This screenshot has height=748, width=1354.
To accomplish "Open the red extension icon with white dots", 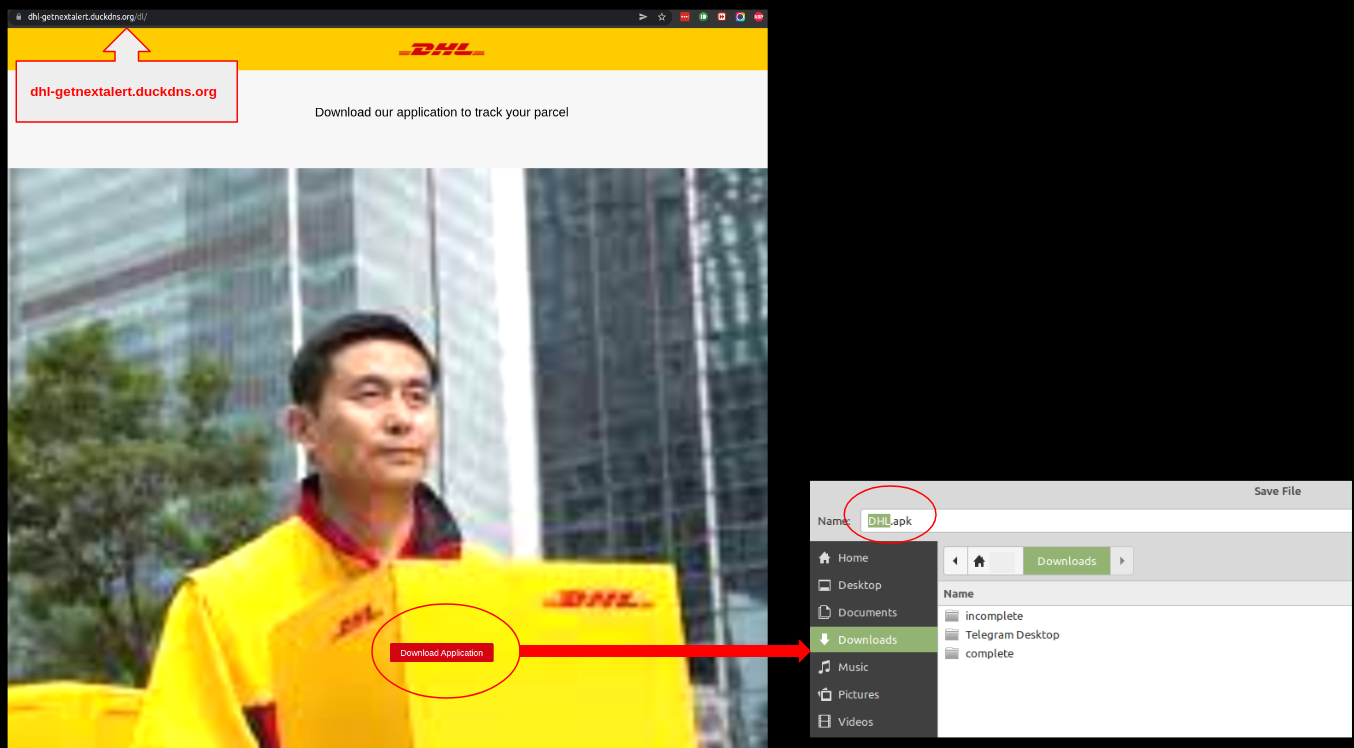I will tap(685, 17).
